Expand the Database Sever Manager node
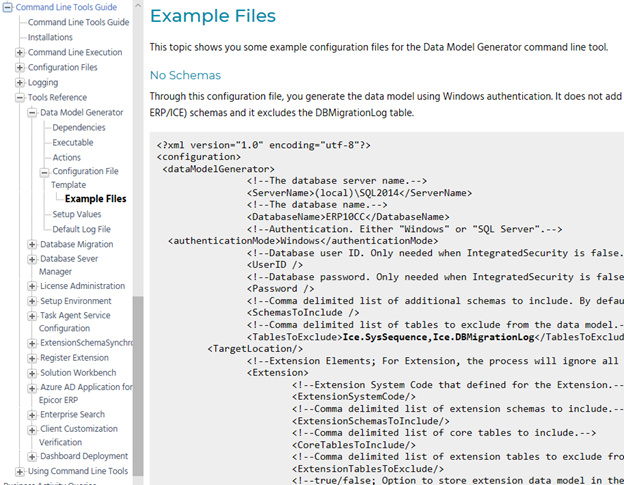624x485 pixels. click(x=32, y=259)
